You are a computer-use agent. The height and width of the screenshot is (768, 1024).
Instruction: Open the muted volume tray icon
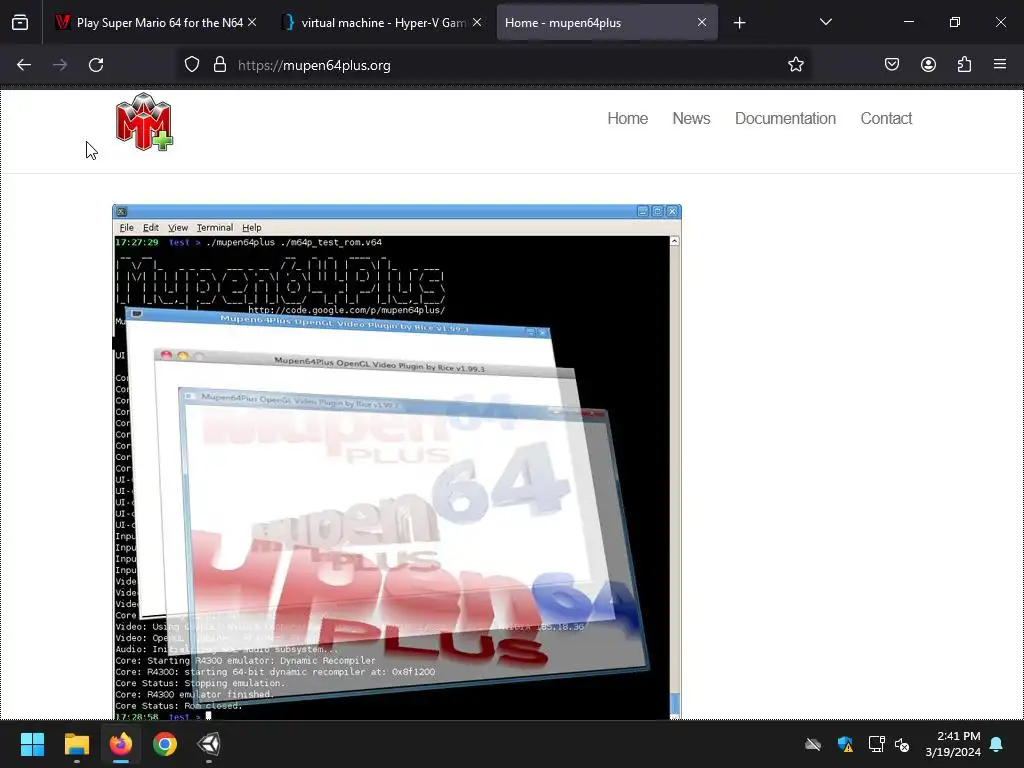pos(902,744)
